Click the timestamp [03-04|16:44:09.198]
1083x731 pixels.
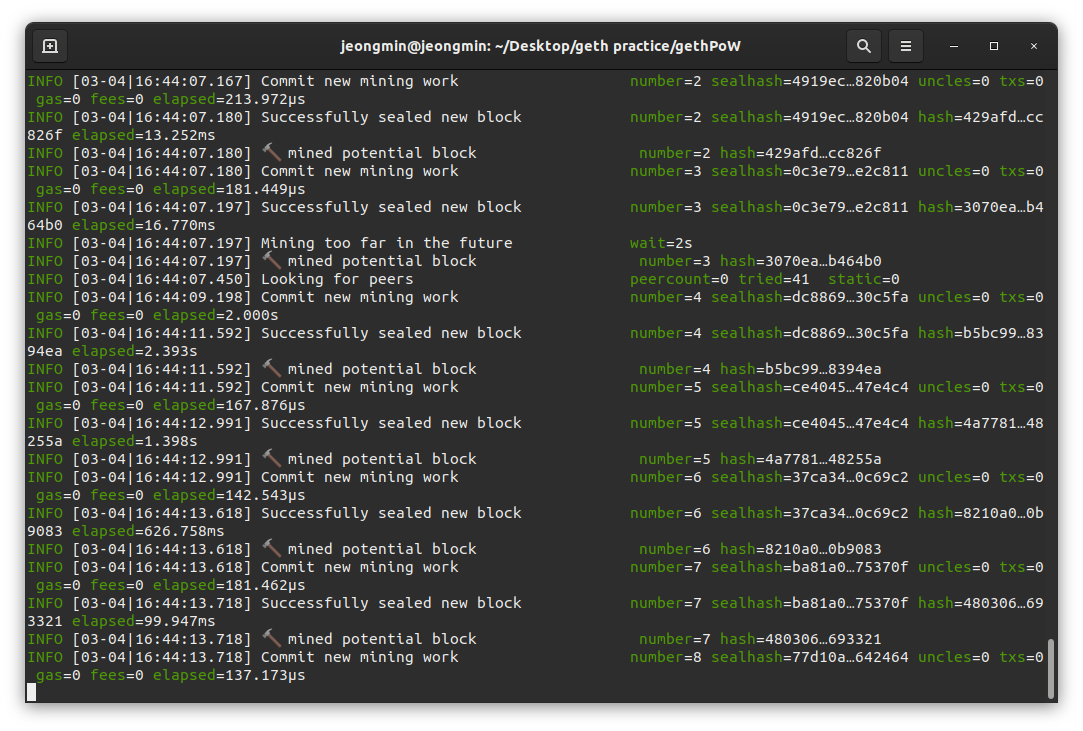tap(162, 297)
